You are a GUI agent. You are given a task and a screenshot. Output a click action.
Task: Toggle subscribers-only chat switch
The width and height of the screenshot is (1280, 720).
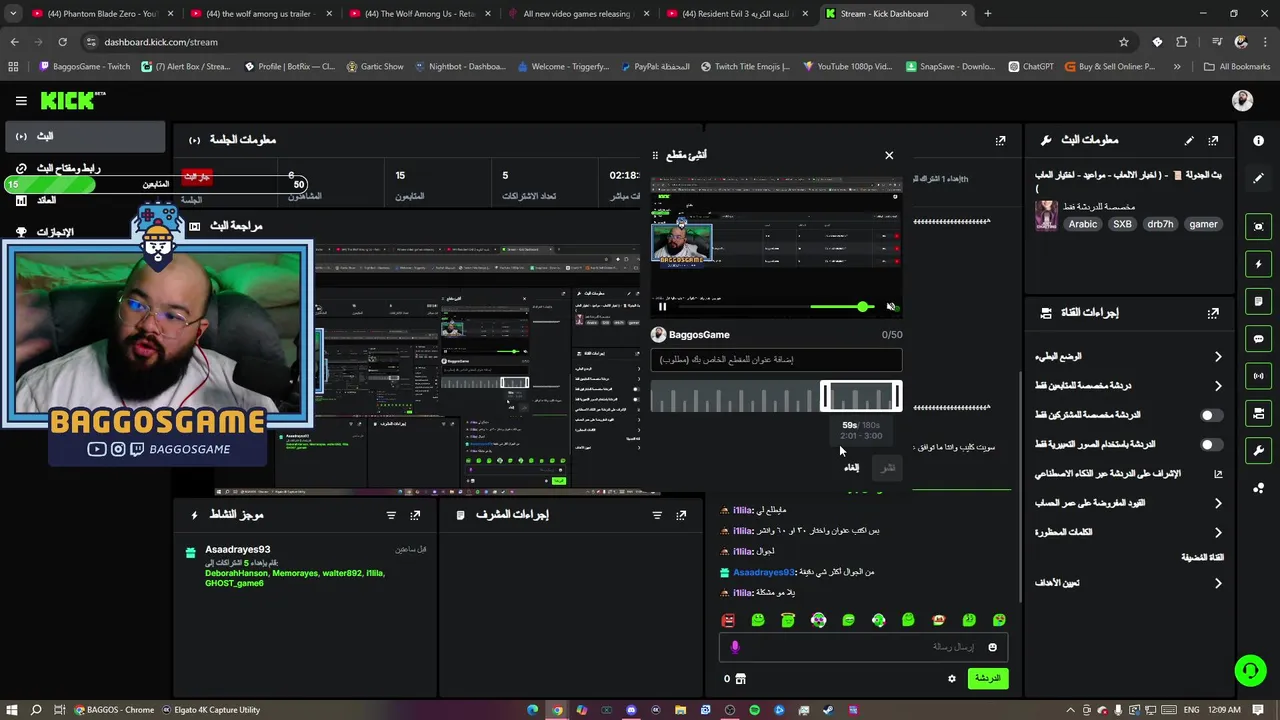tap(1210, 415)
